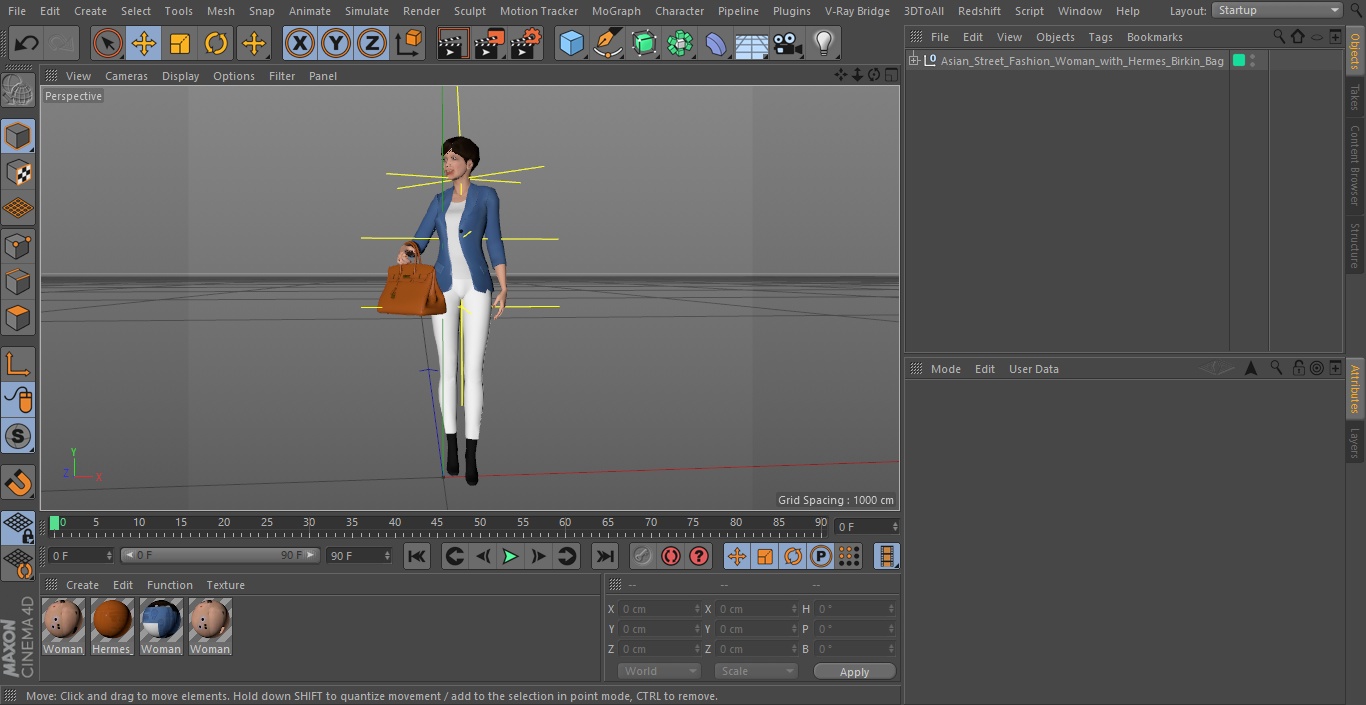
Task: Click the X position input field
Action: (660, 609)
